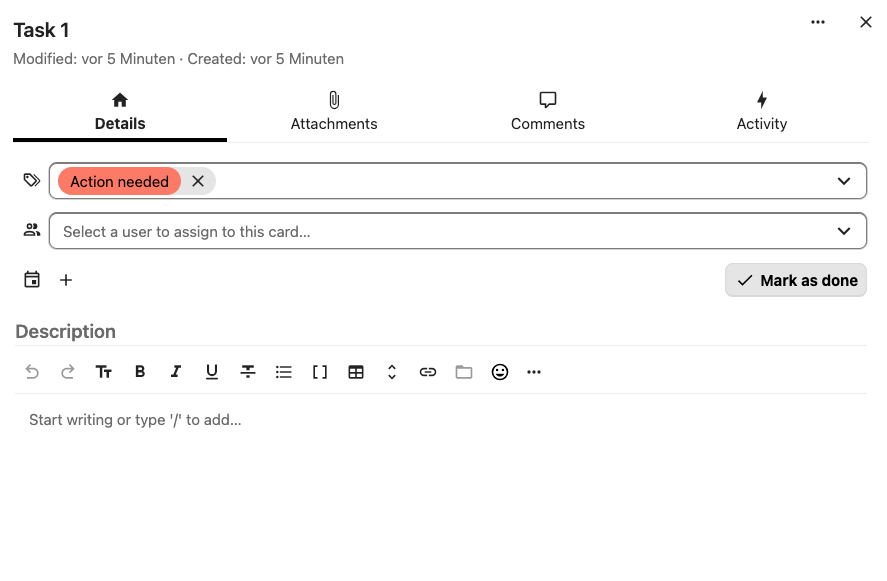Create a bullet list in the description

(284, 371)
